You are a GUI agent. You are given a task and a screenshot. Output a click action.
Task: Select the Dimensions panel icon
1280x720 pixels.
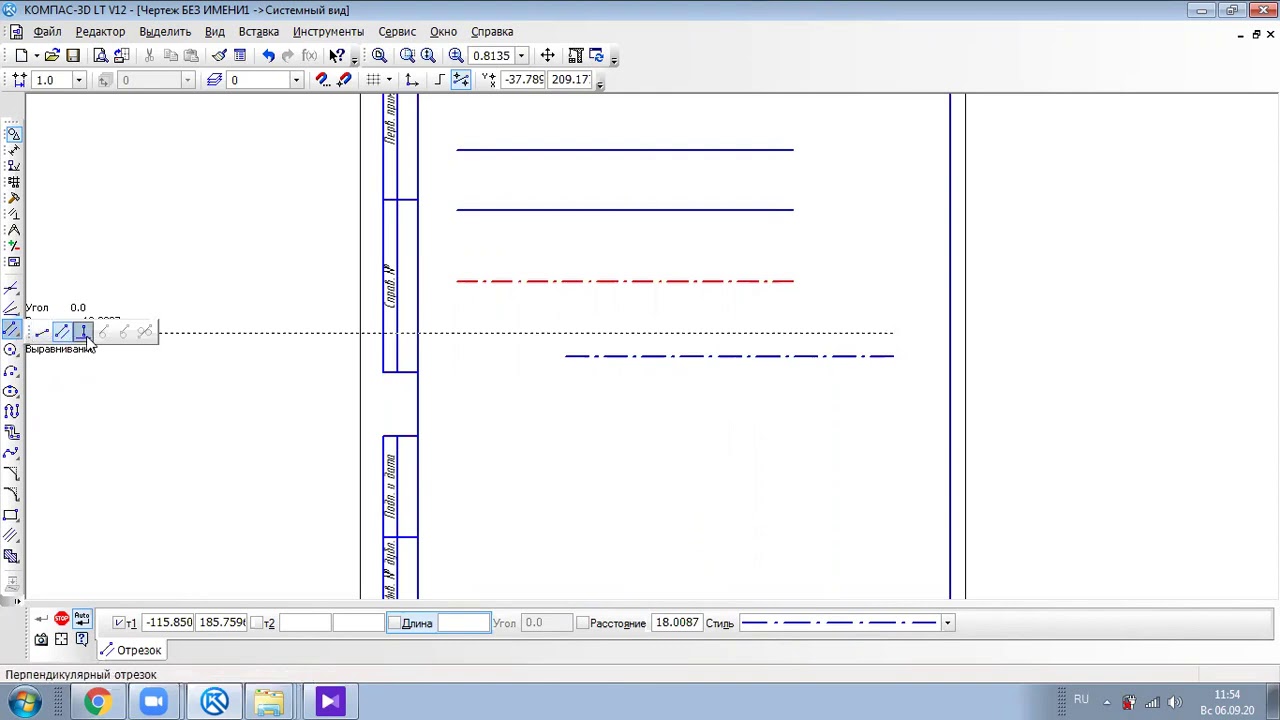(x=14, y=150)
